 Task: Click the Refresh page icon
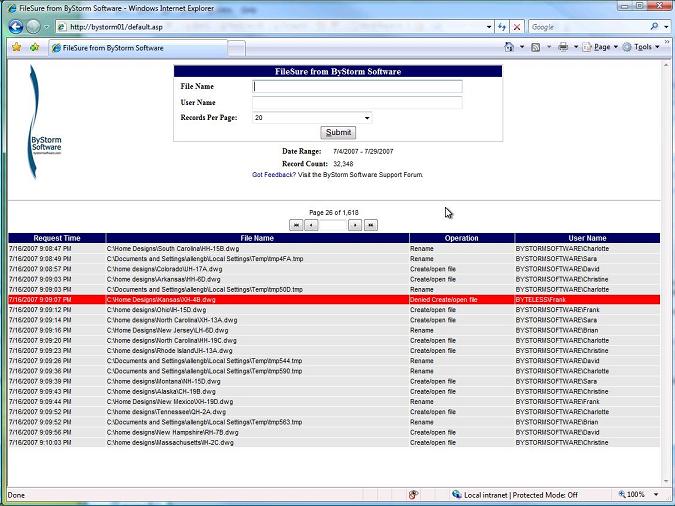point(502,27)
